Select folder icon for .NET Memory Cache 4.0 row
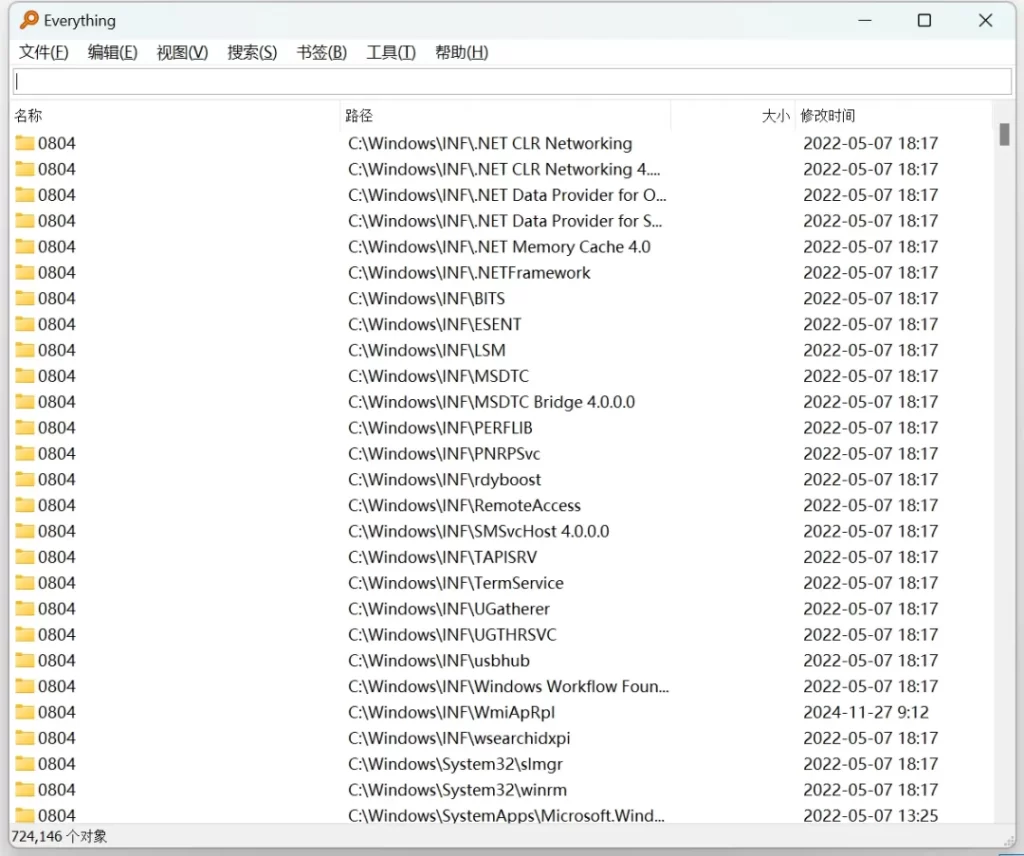The image size is (1024, 856). [x=25, y=247]
